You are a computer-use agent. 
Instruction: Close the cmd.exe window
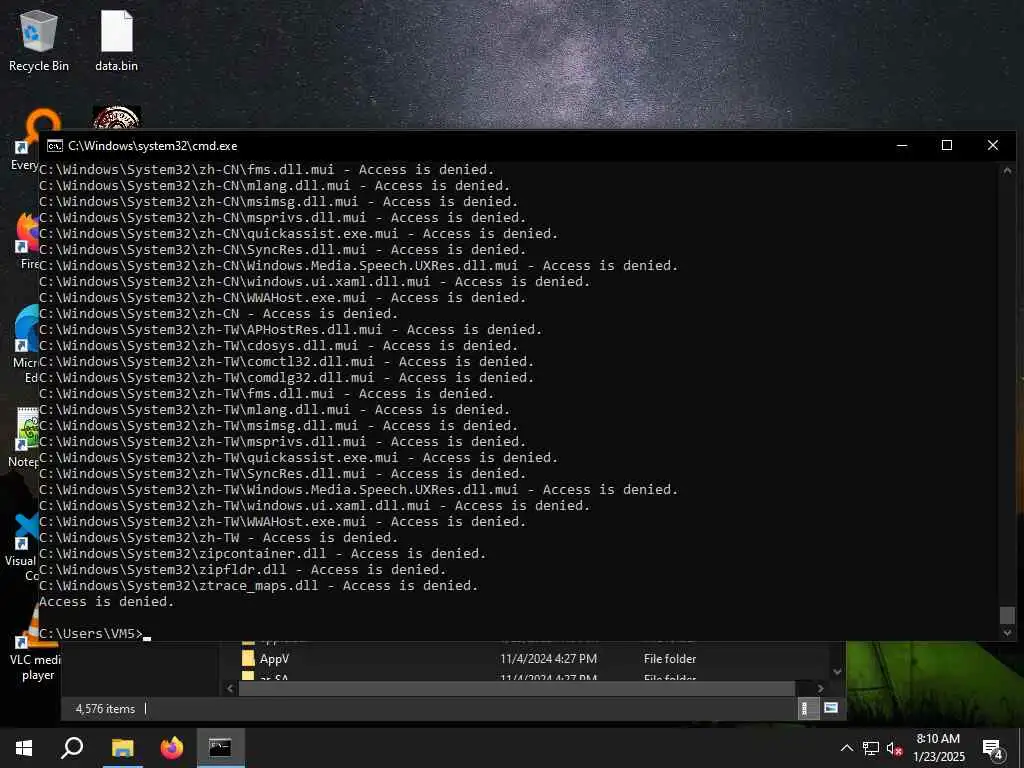(993, 146)
